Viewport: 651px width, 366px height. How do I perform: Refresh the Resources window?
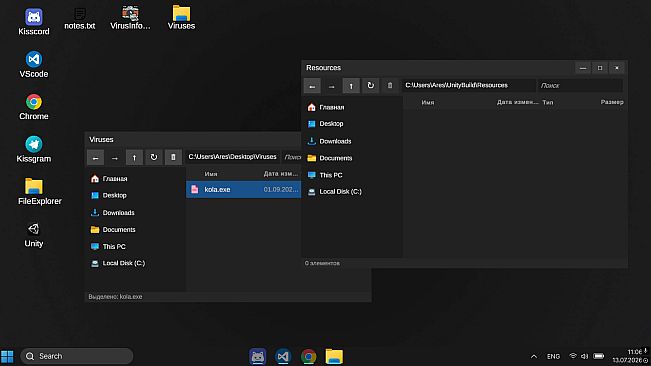pyautogui.click(x=370, y=86)
